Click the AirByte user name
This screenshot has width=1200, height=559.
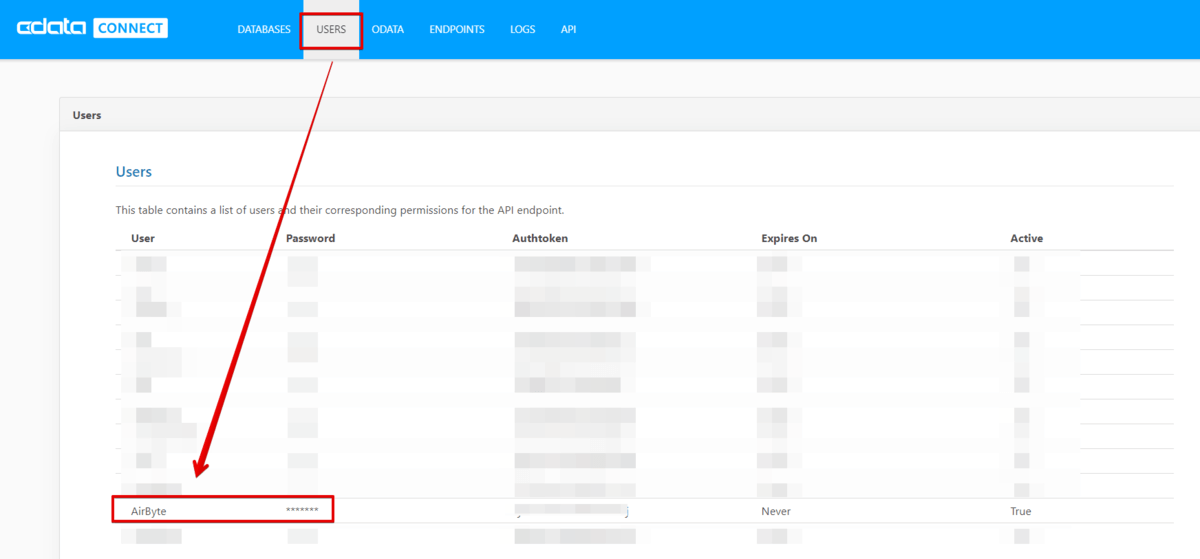click(149, 511)
